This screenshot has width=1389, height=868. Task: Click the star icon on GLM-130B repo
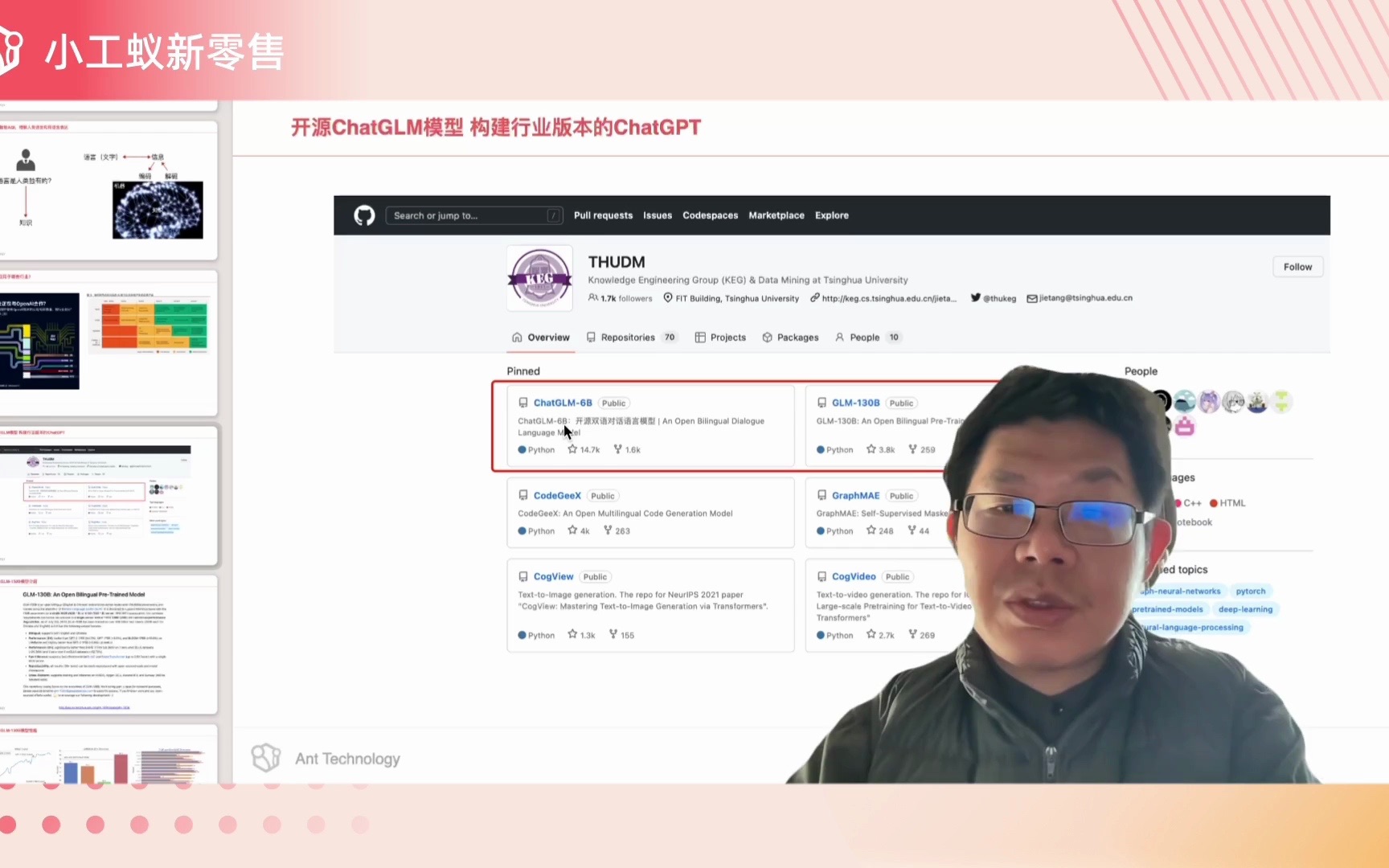click(872, 449)
